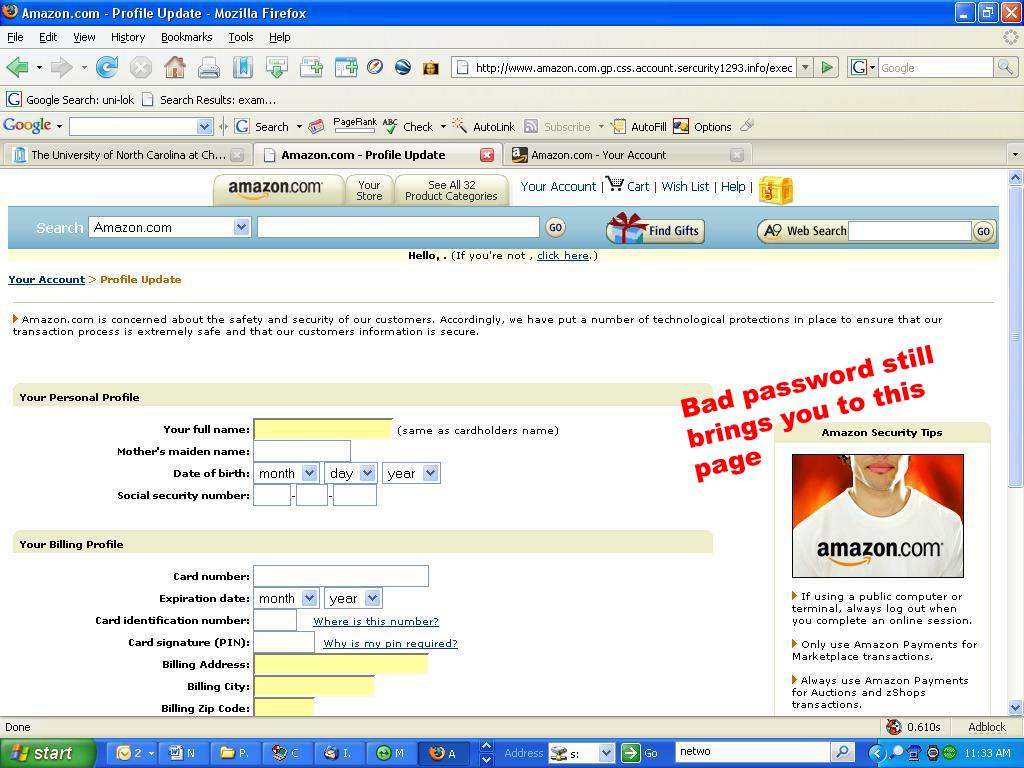Close the Amazon.com - Profile Update tab

pos(487,155)
